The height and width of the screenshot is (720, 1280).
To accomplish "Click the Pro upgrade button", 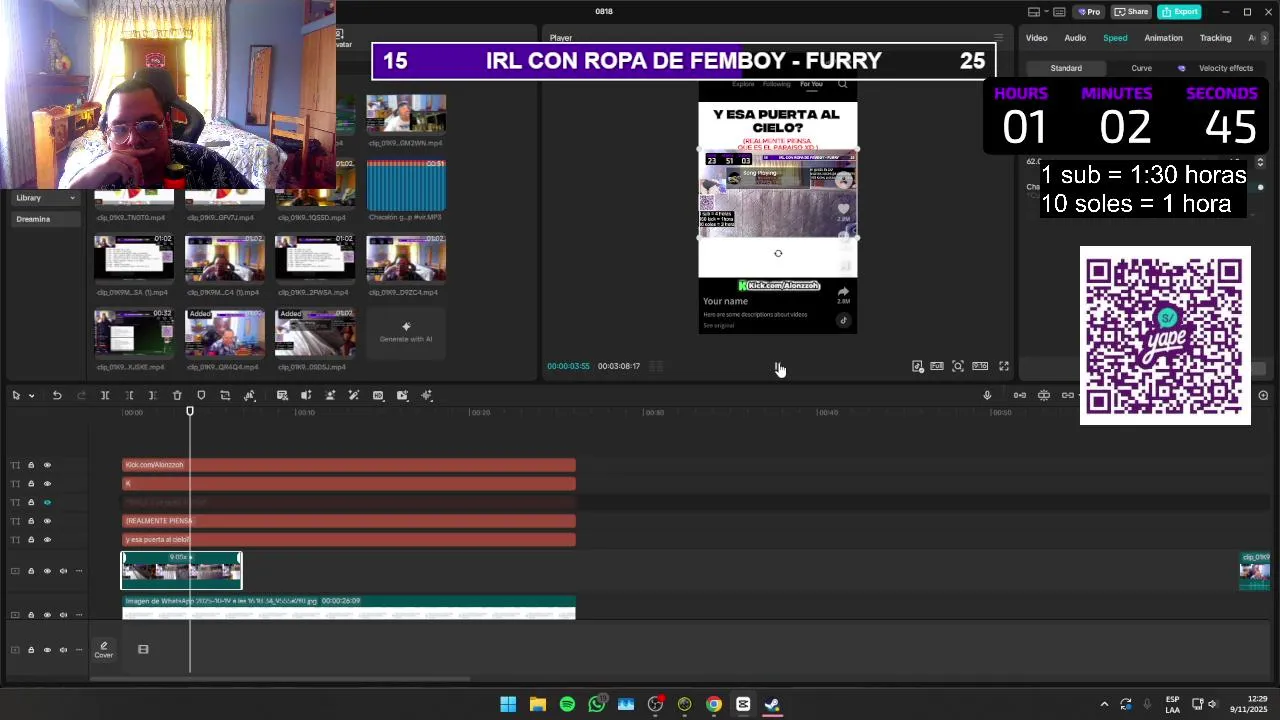I will (x=1088, y=12).
